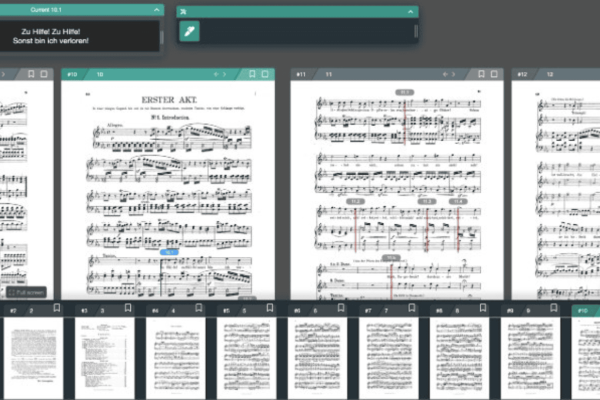Click the square view icon on left partial page
Screen dimensions: 600x400
click(44, 74)
